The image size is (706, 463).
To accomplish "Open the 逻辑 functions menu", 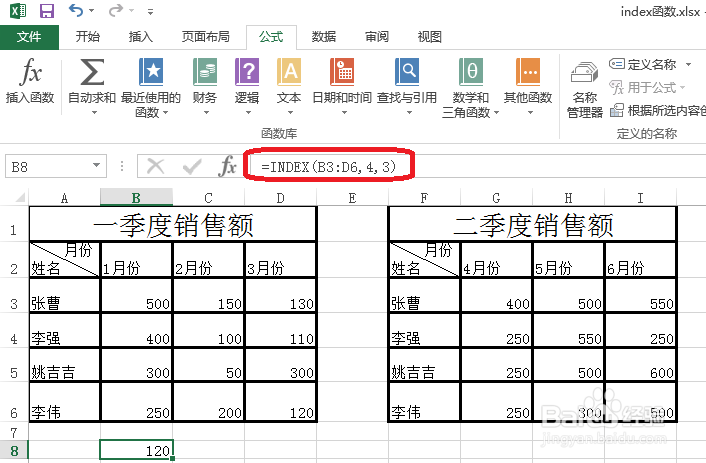I will pyautogui.click(x=247, y=86).
